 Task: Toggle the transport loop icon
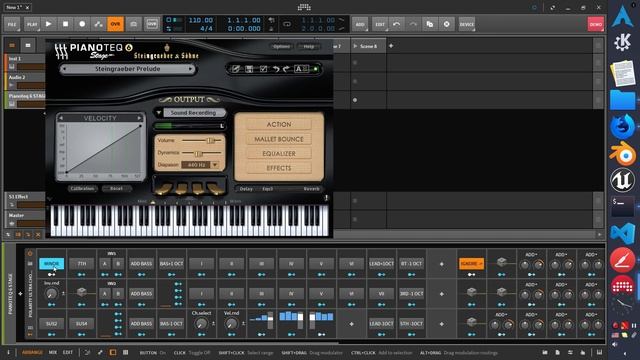(287, 24)
